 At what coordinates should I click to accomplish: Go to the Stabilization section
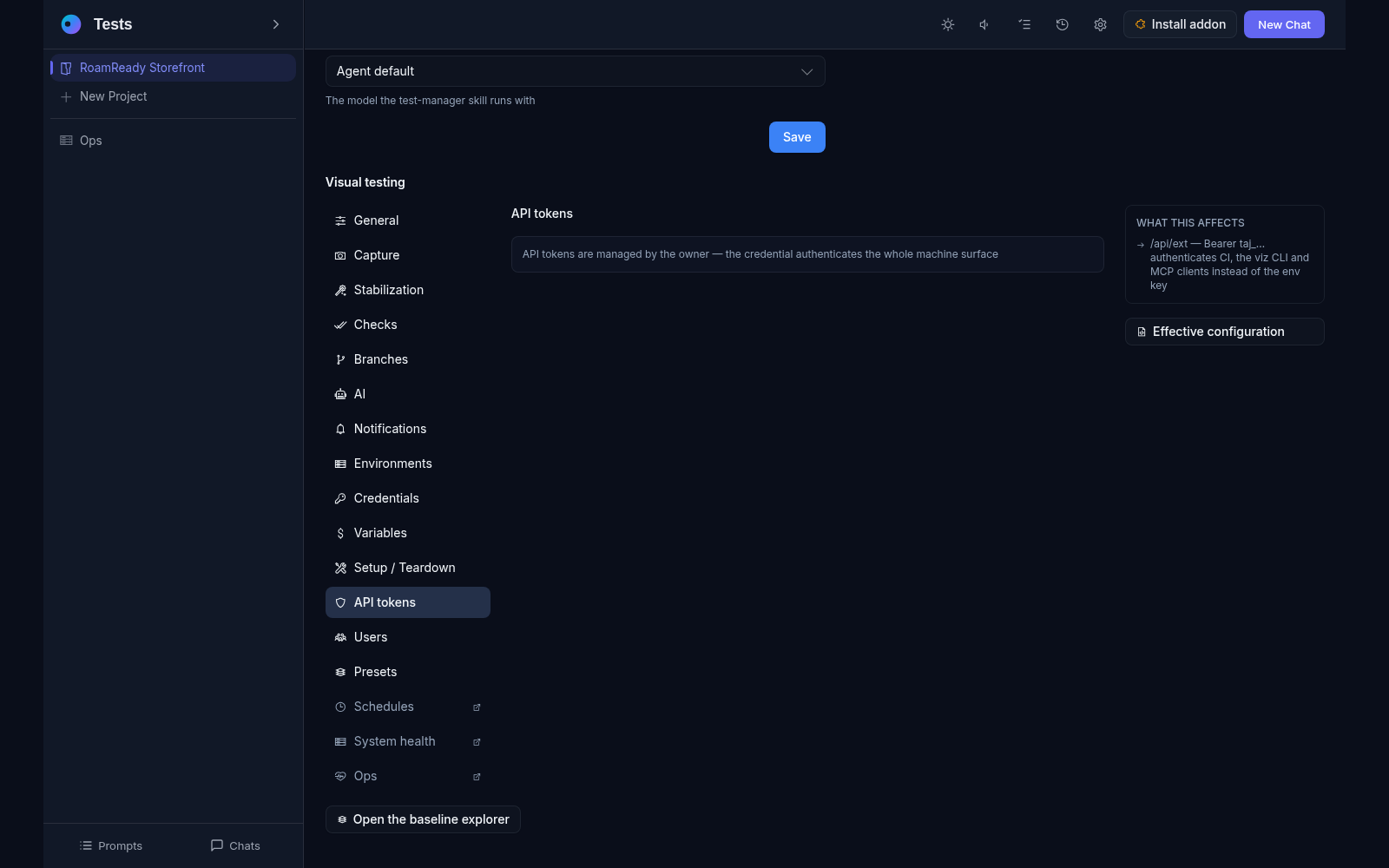point(408,290)
